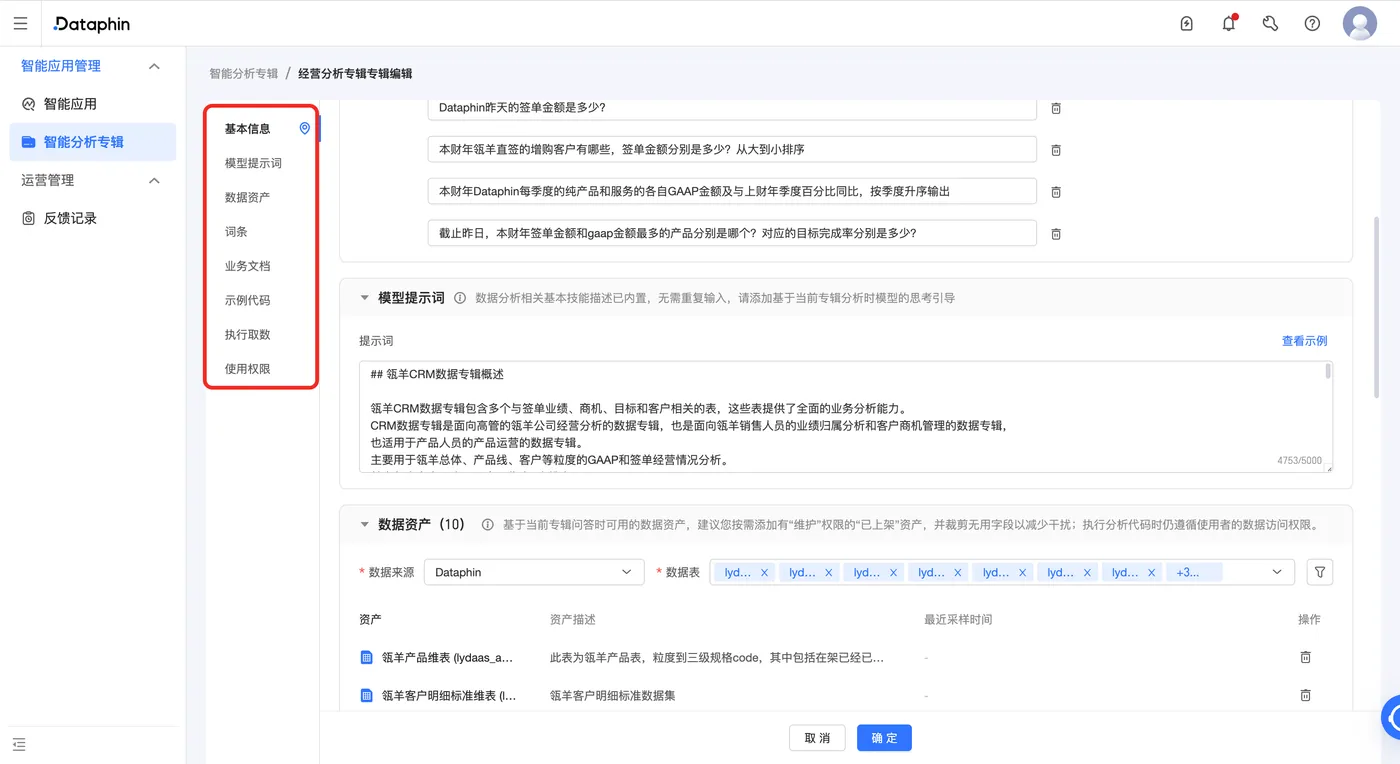Click the 确定 button
This screenshot has height=764, width=1400.
tap(884, 738)
